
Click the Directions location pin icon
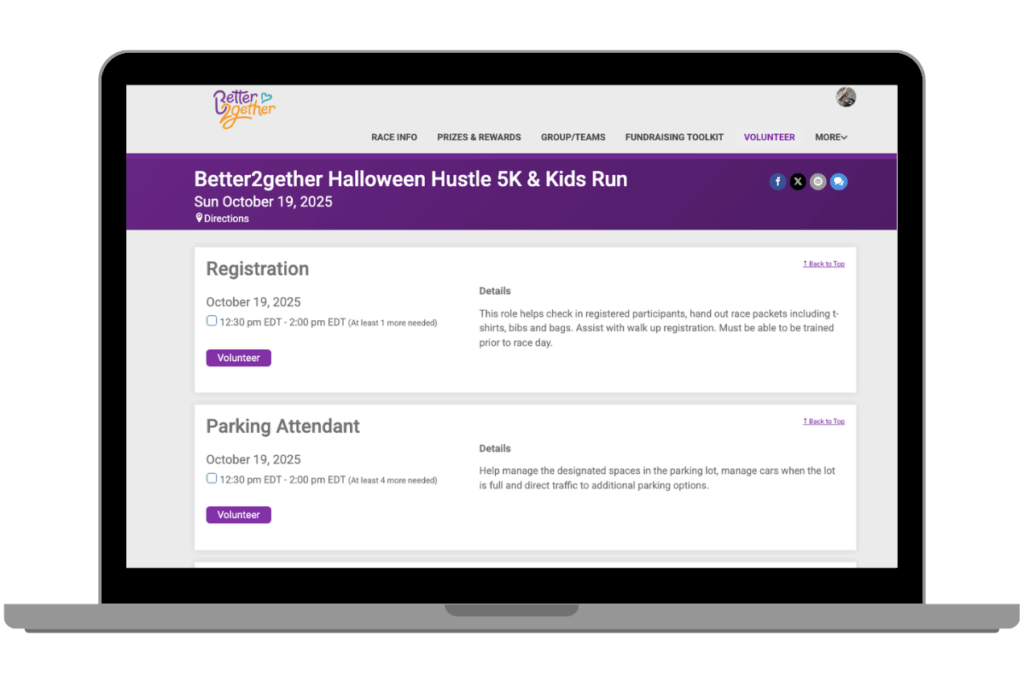[199, 218]
